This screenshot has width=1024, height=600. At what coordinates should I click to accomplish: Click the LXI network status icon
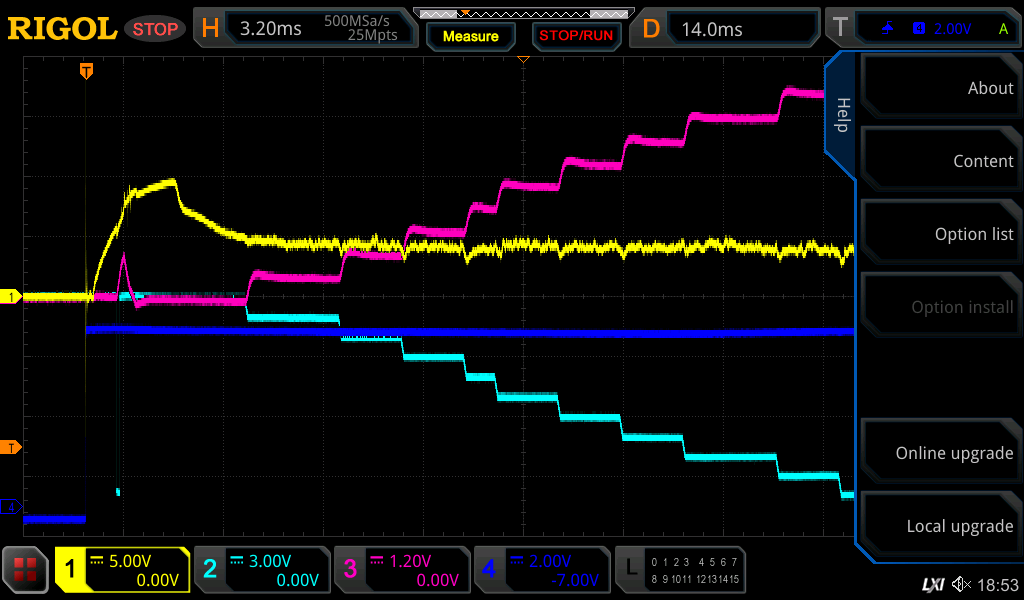(x=932, y=583)
